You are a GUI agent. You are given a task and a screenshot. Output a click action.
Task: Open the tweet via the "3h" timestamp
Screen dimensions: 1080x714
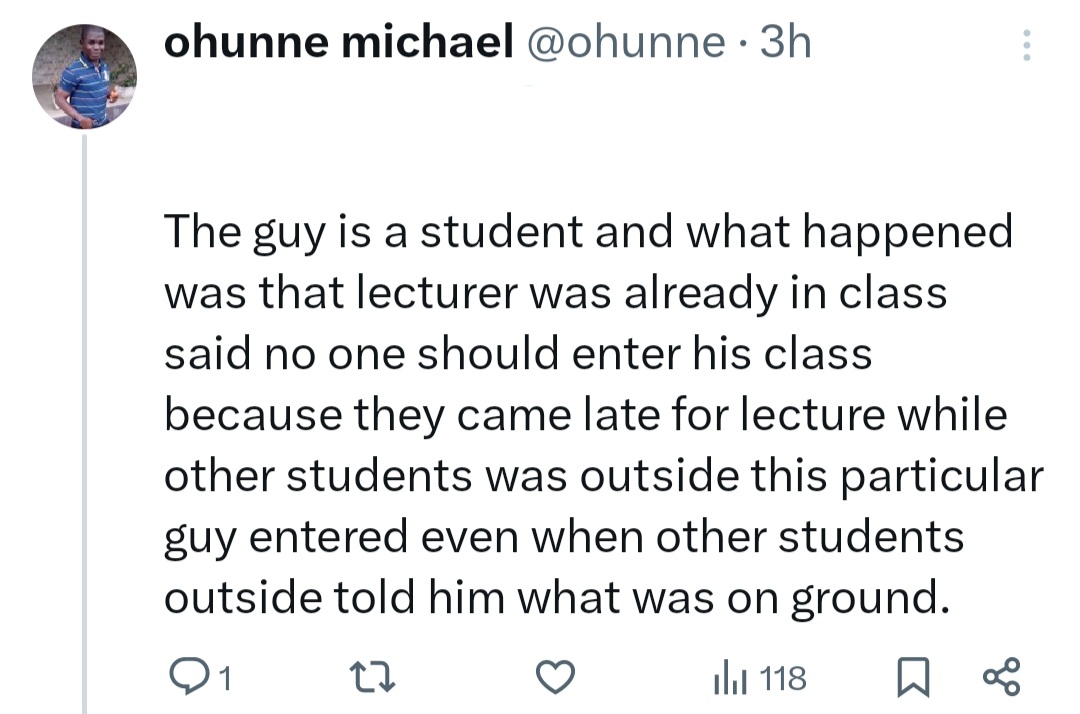click(x=785, y=43)
